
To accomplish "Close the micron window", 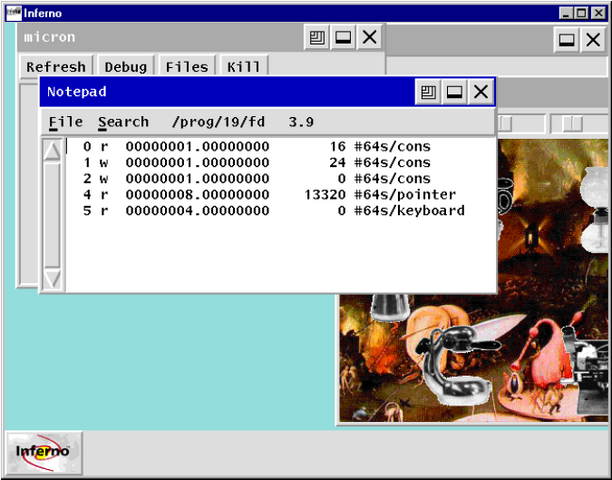I will coord(369,37).
